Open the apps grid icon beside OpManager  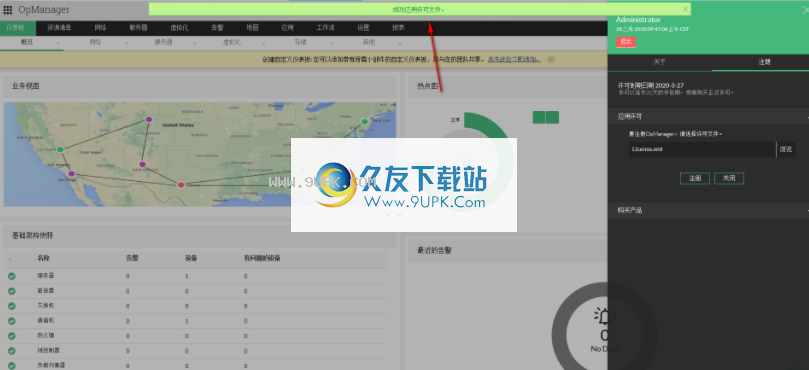pyautogui.click(x=8, y=10)
